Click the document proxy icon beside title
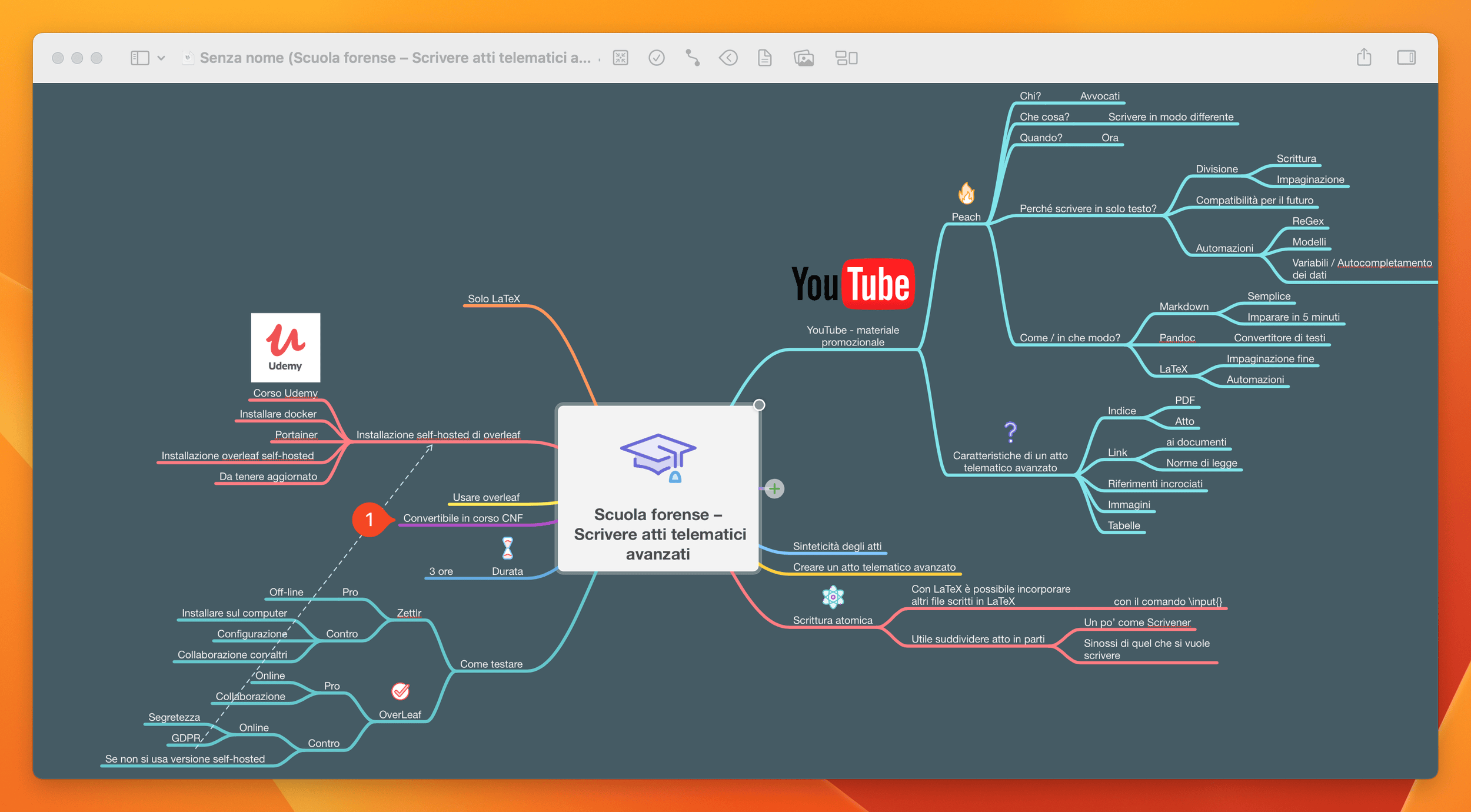 click(188, 58)
